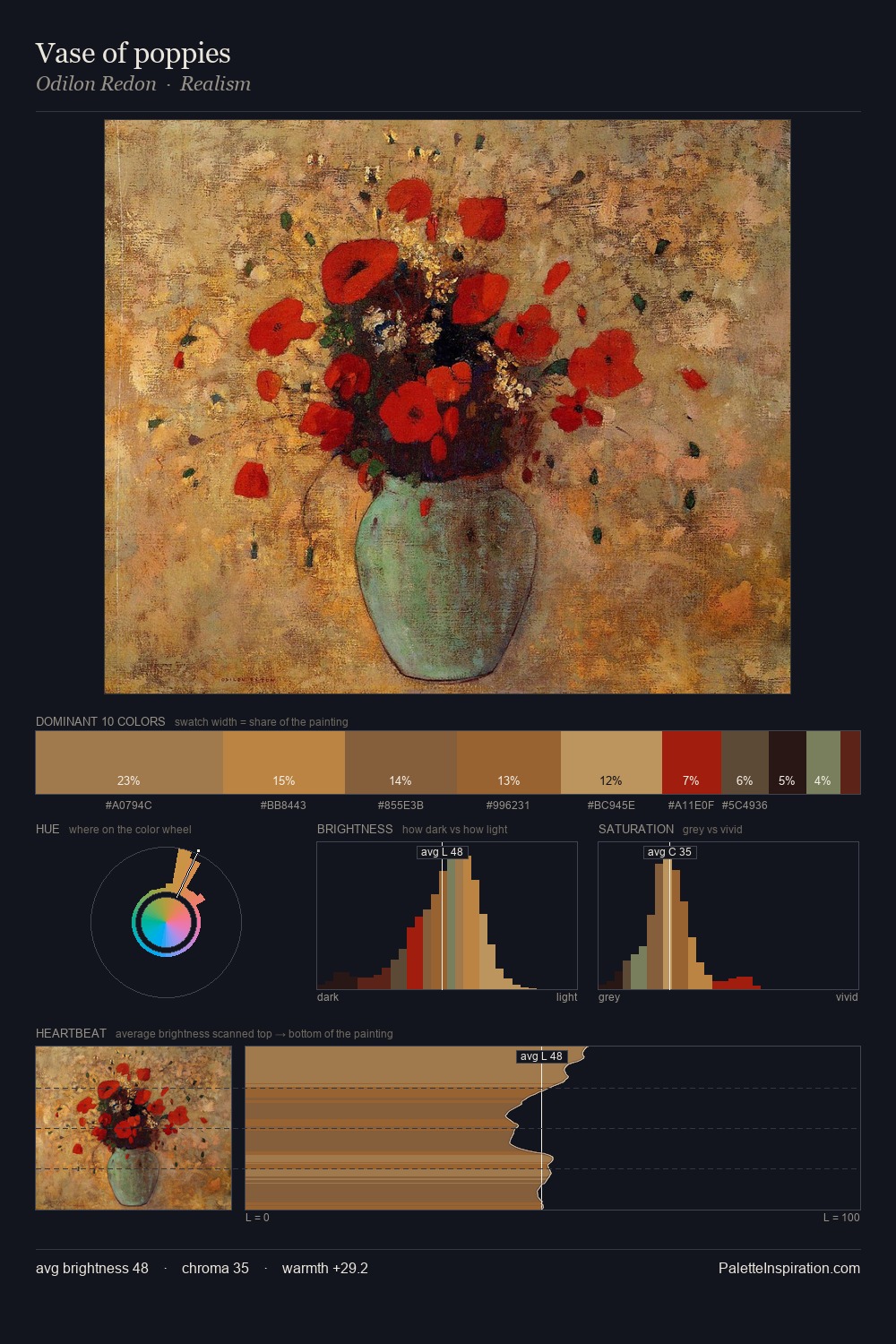This screenshot has height=1344, width=896.
Task: Click the hue color wheel center
Action: [166, 922]
